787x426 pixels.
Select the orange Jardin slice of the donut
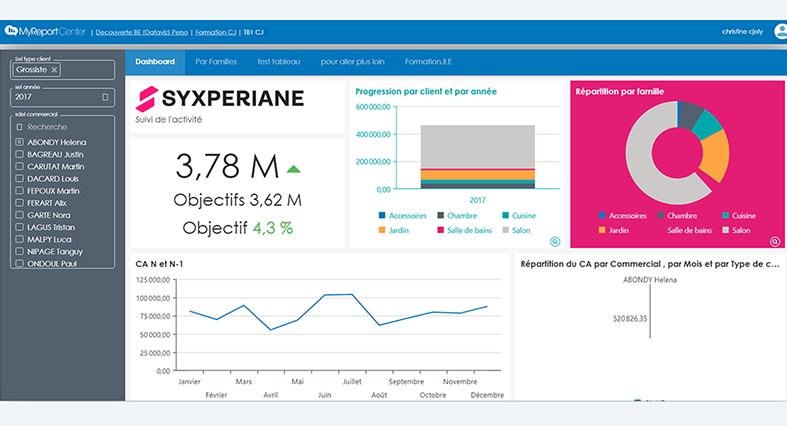click(x=717, y=156)
